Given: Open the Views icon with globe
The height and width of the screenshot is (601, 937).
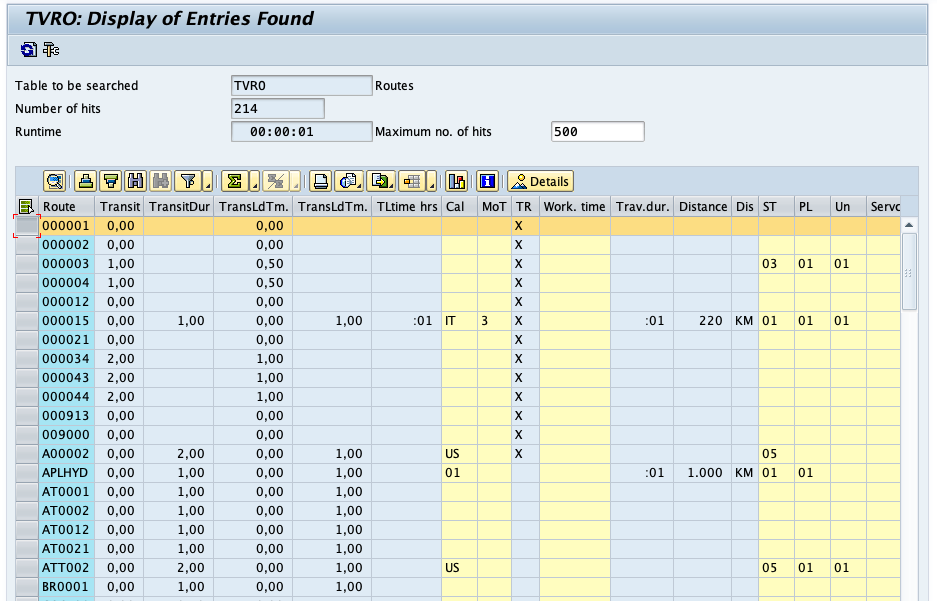Looking at the screenshot, I should pyautogui.click(x=348, y=181).
